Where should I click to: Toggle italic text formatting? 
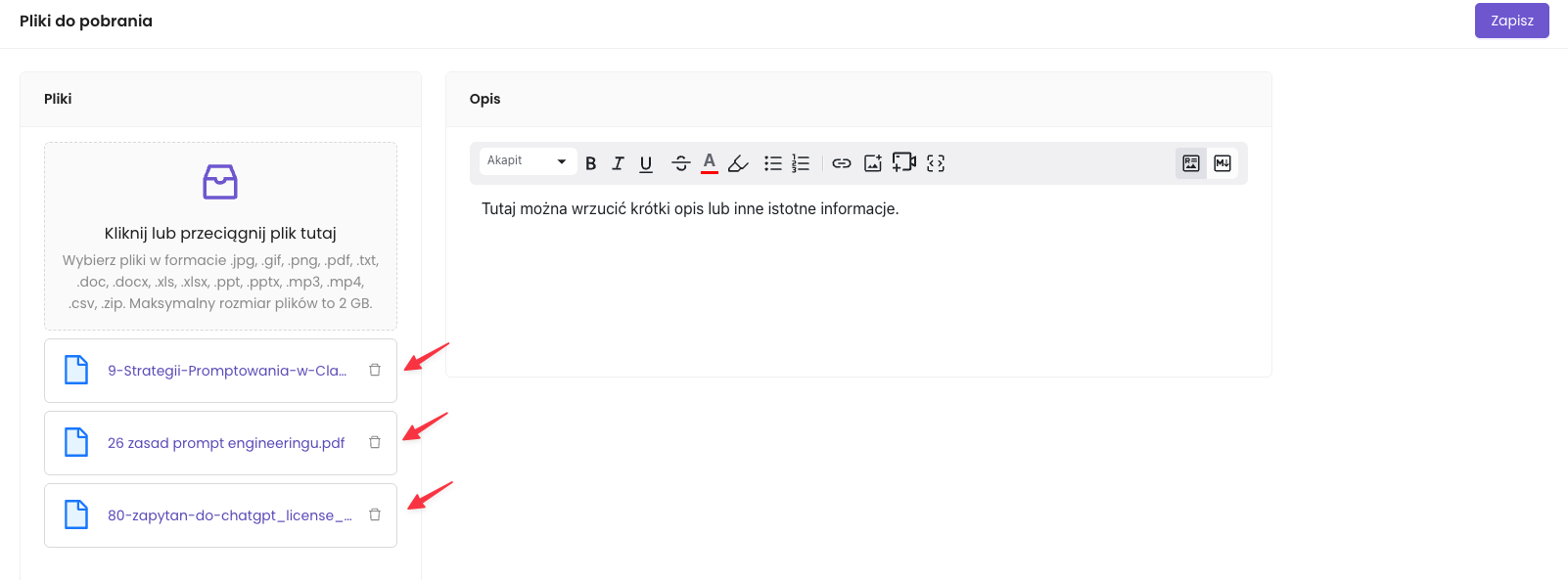click(x=618, y=163)
